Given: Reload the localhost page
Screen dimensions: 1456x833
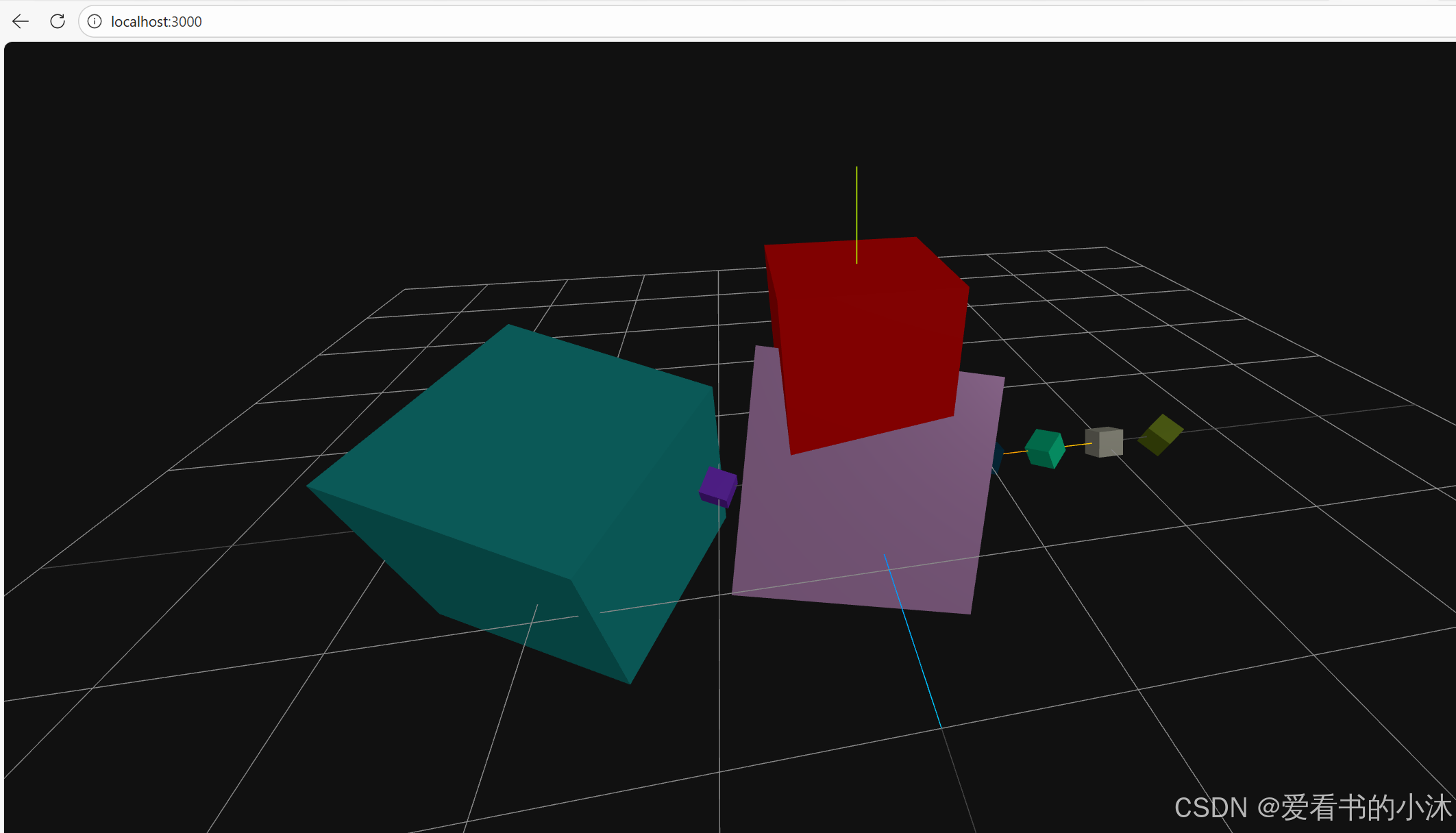Looking at the screenshot, I should click(58, 21).
